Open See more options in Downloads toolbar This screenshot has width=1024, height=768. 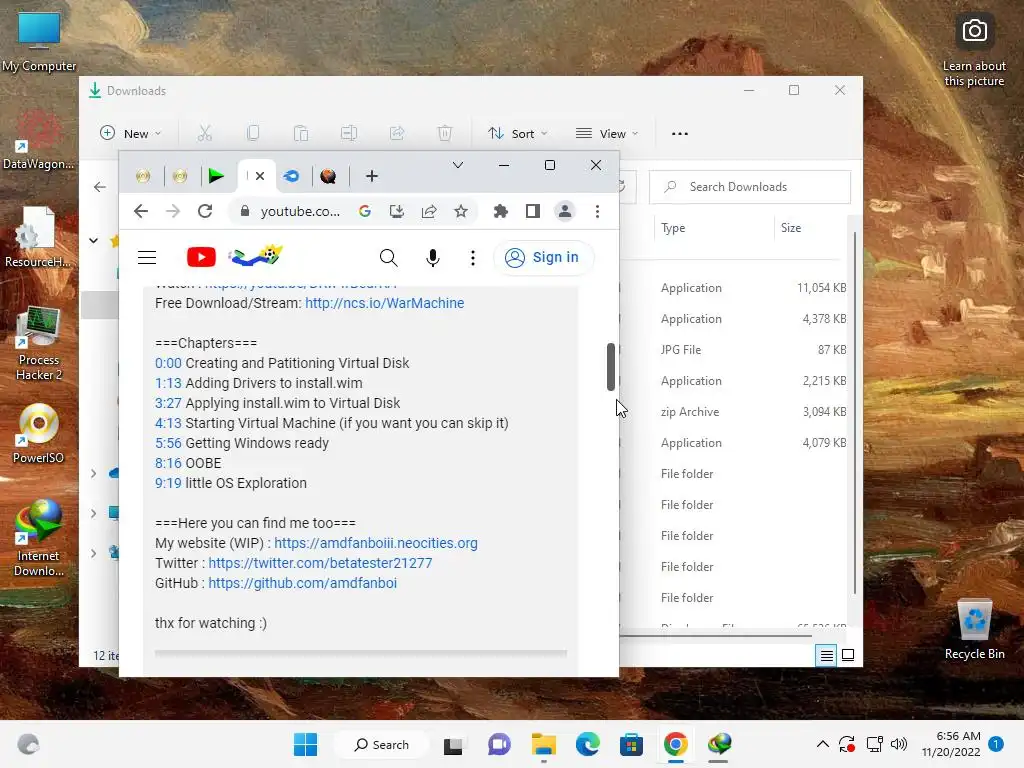click(680, 133)
